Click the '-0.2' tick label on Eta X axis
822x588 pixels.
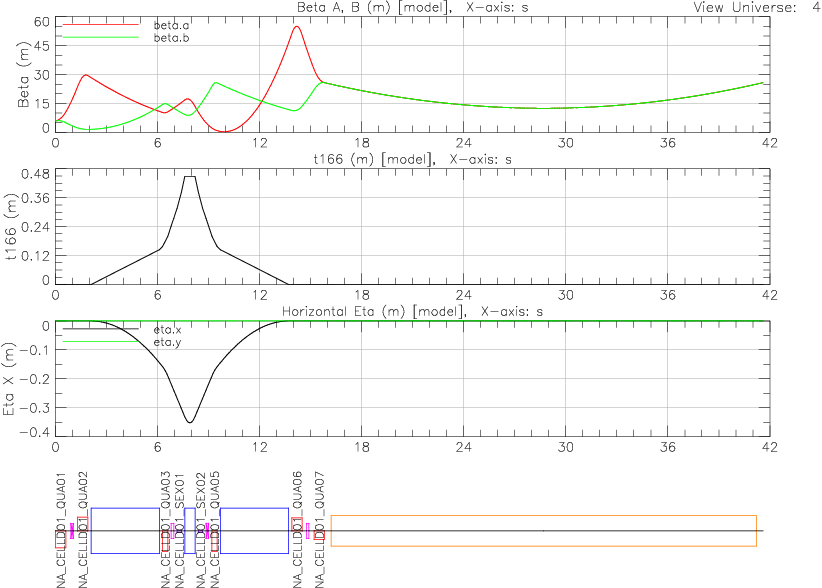pyautogui.click(x=35, y=378)
